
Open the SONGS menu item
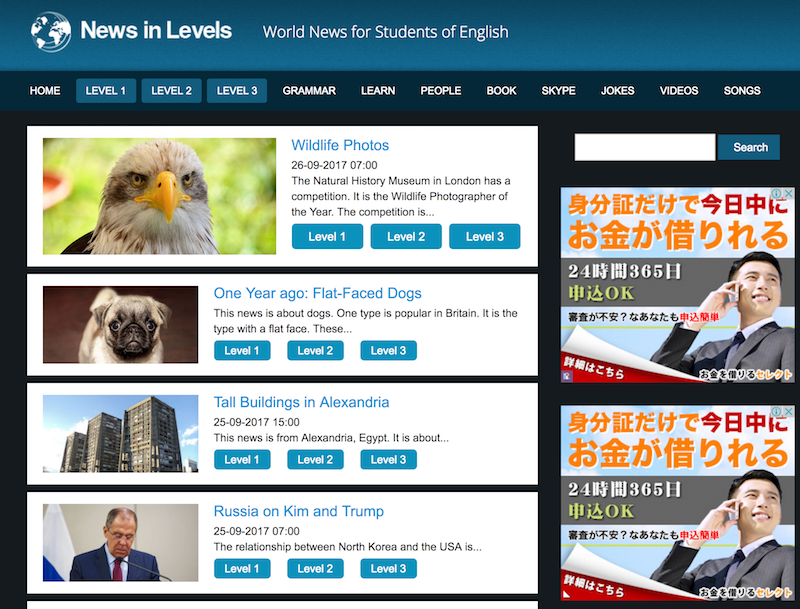(742, 91)
